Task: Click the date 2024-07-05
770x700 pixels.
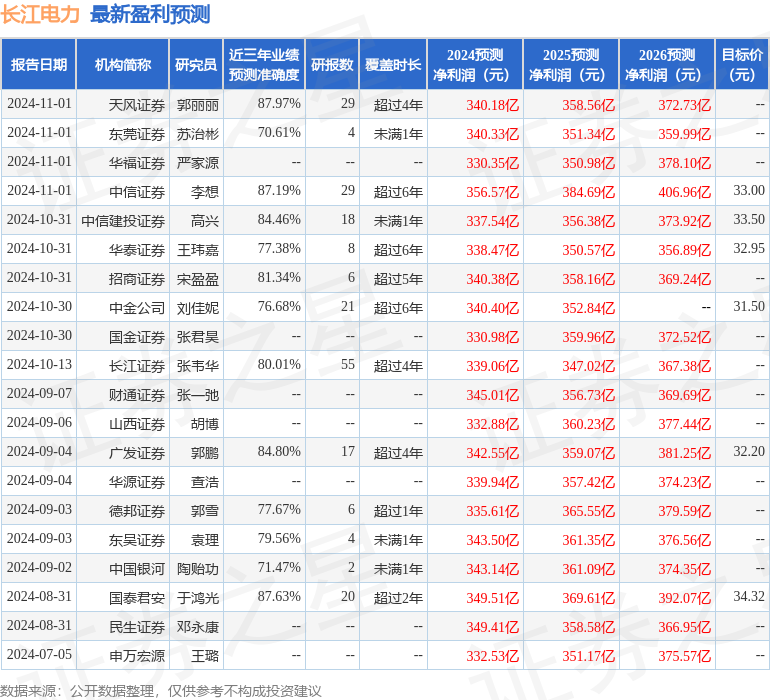Action: pos(39,654)
